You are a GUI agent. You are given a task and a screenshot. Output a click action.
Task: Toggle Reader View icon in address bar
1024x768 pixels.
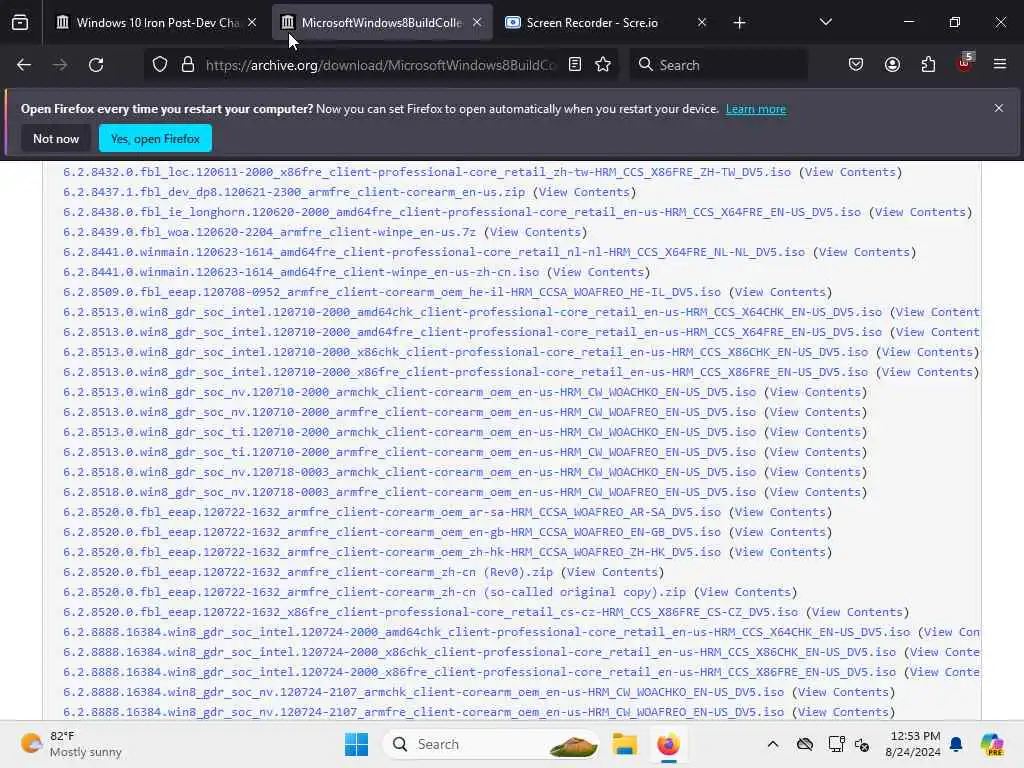(x=575, y=65)
